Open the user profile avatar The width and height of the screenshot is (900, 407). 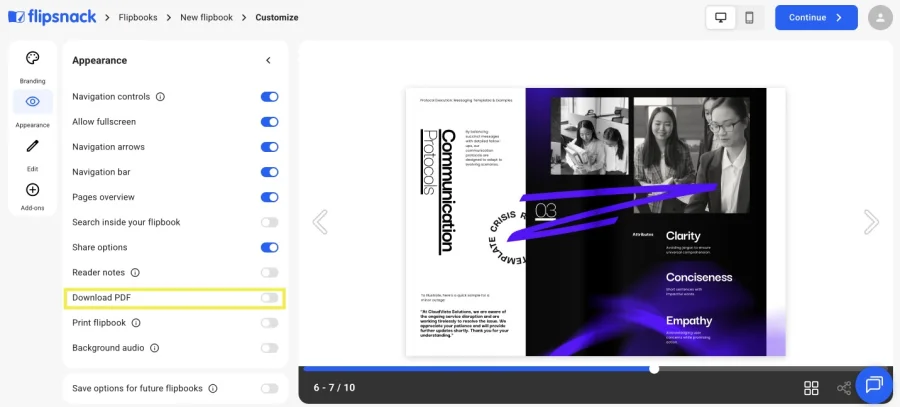(x=880, y=18)
